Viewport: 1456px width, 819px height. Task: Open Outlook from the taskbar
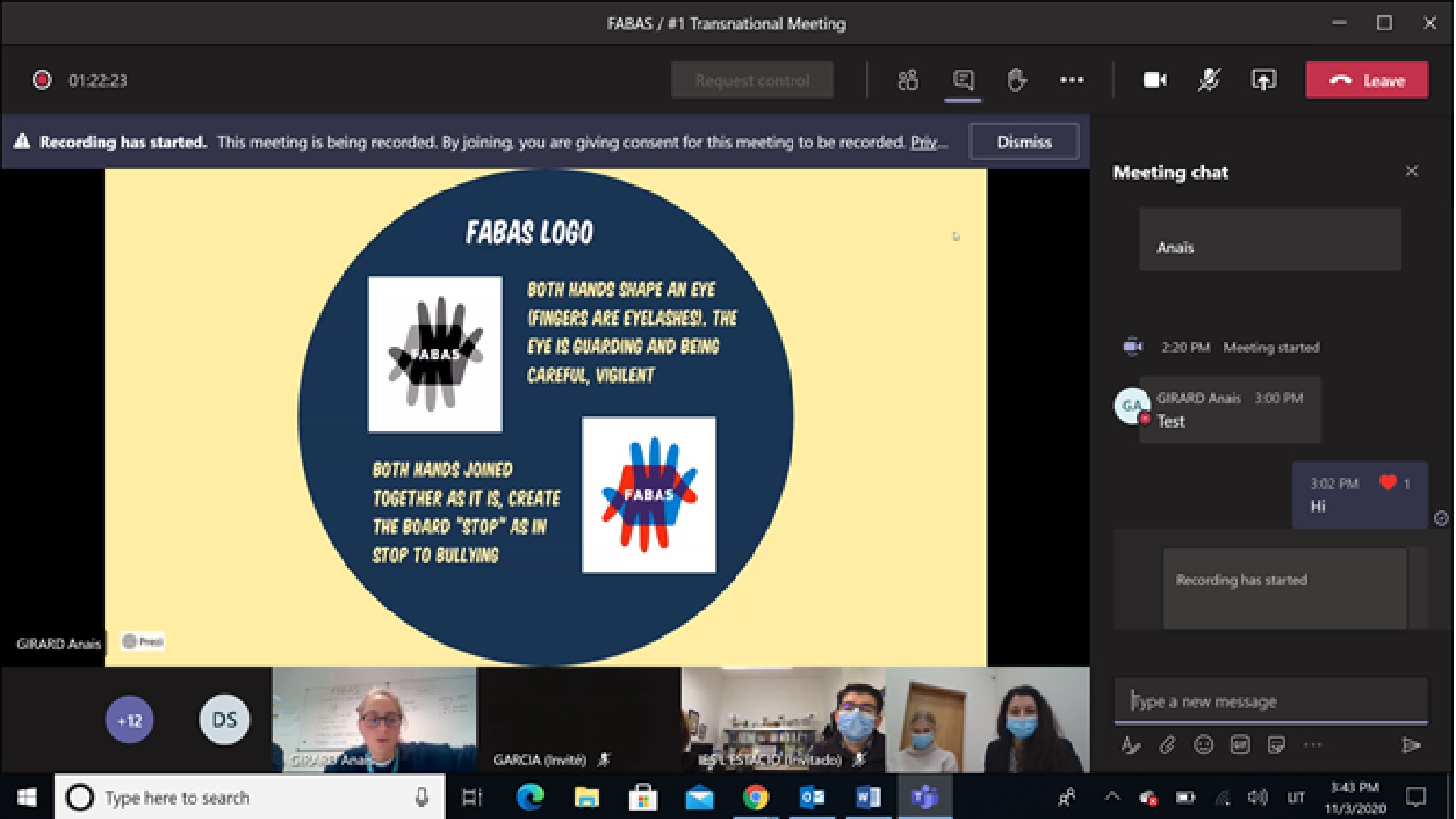(x=811, y=797)
